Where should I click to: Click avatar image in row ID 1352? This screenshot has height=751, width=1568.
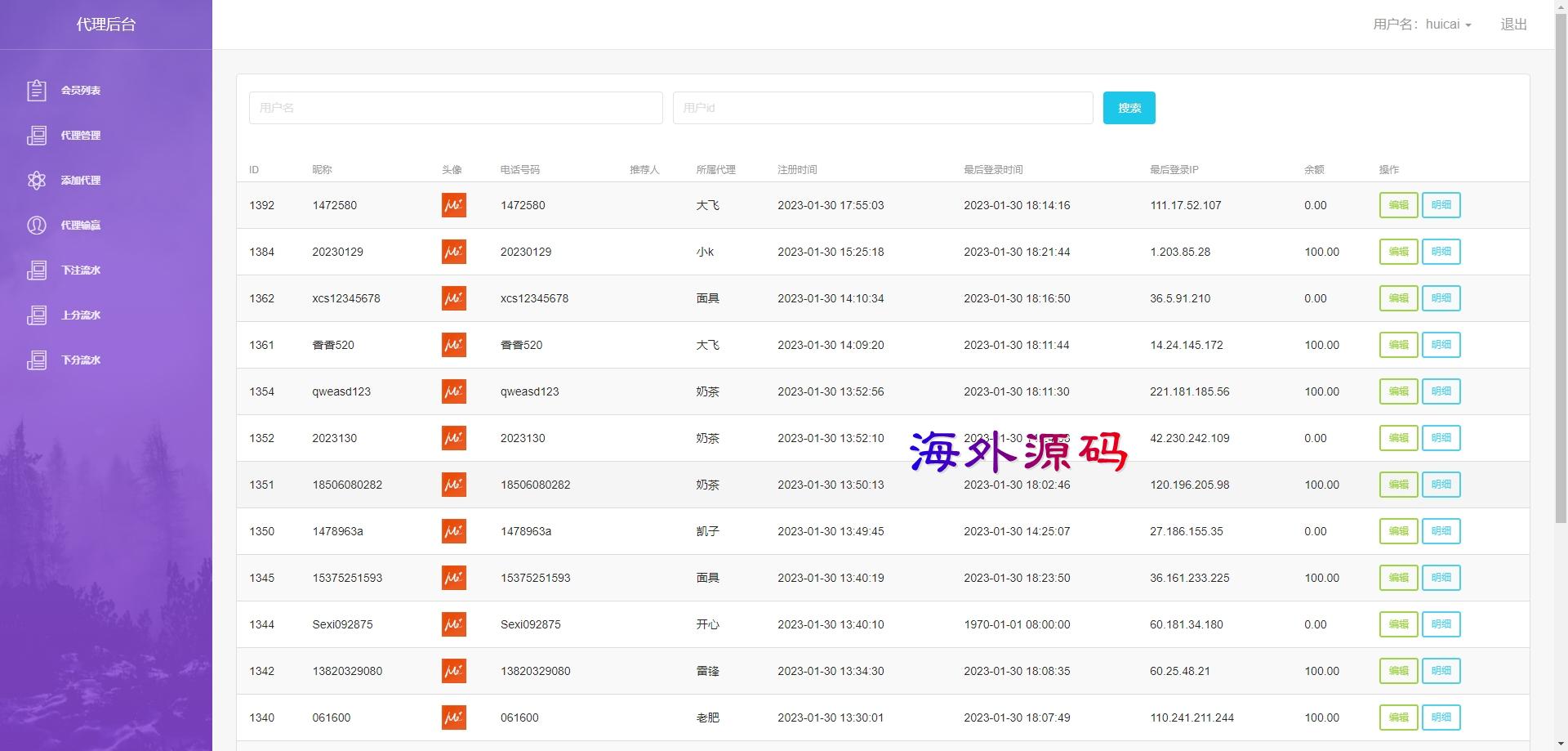[454, 438]
